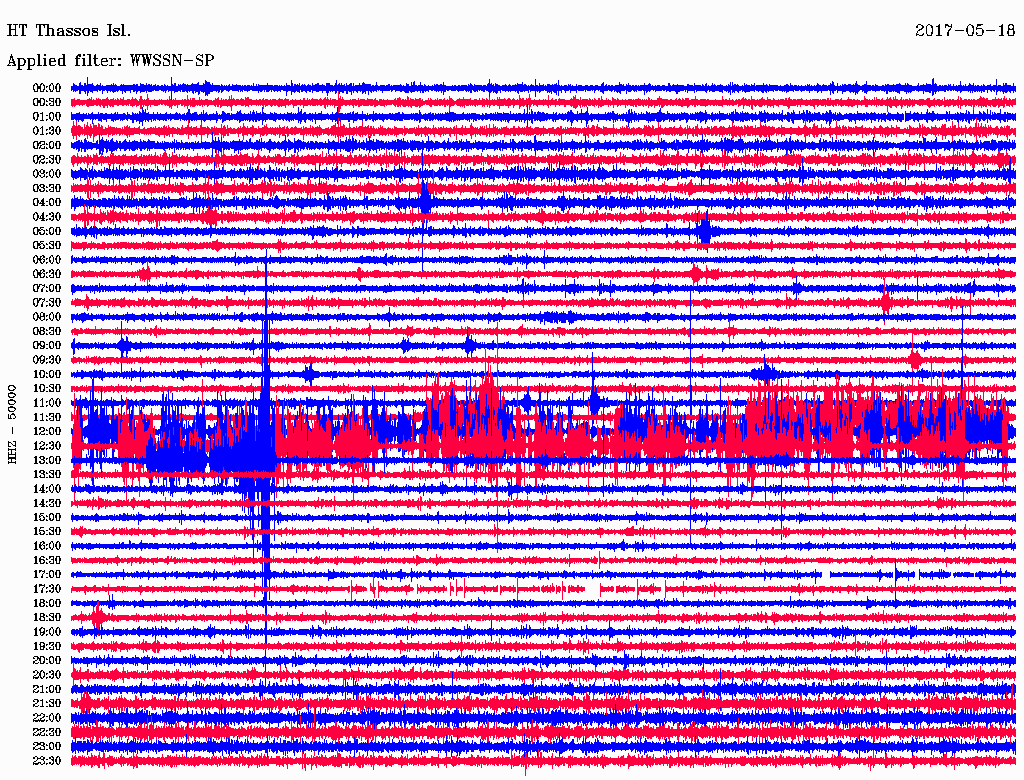1024x780 pixels.
Task: Select the 07:30 time label
Action: click(x=47, y=302)
